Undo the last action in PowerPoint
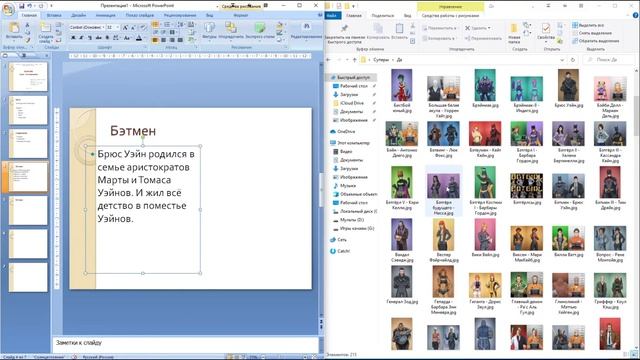The width and height of the screenshot is (640, 360). tap(30, 6)
